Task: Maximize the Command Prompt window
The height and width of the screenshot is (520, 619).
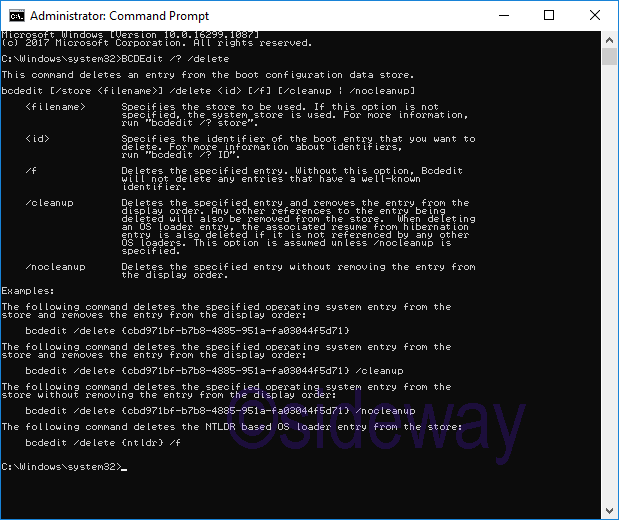Action: pyautogui.click(x=549, y=16)
